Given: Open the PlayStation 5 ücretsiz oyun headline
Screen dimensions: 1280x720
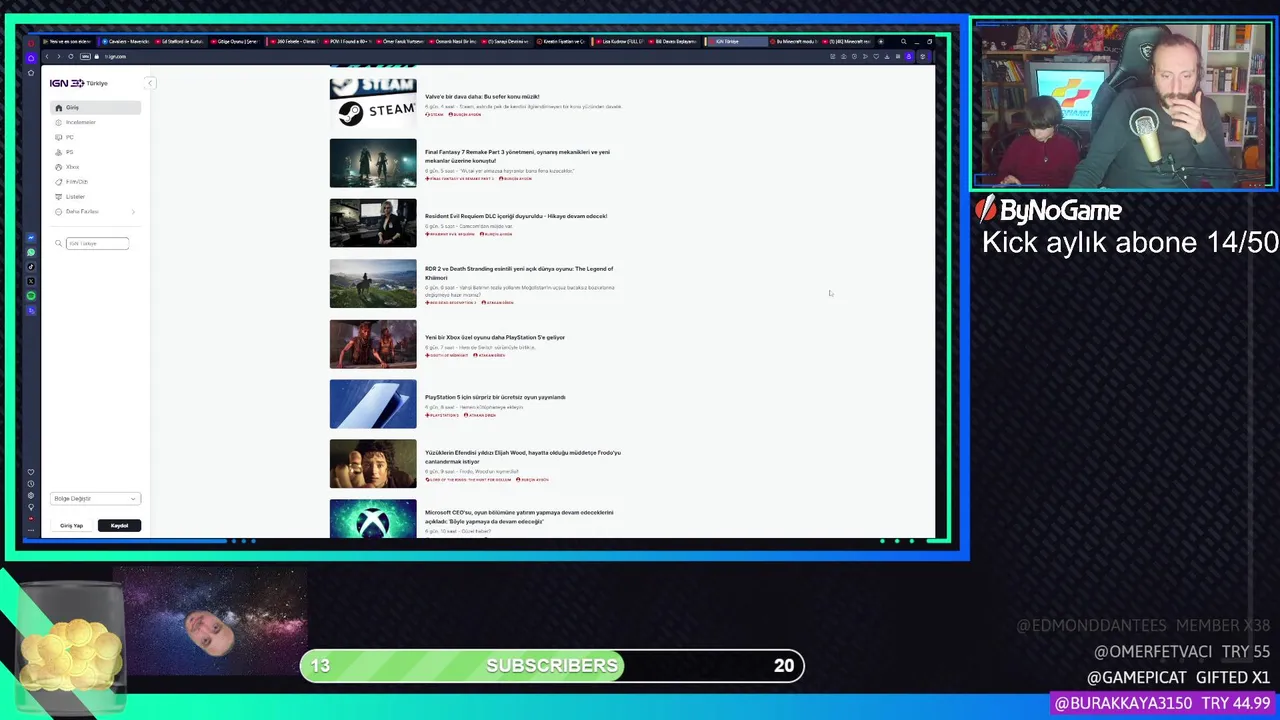Looking at the screenshot, I should tap(495, 397).
